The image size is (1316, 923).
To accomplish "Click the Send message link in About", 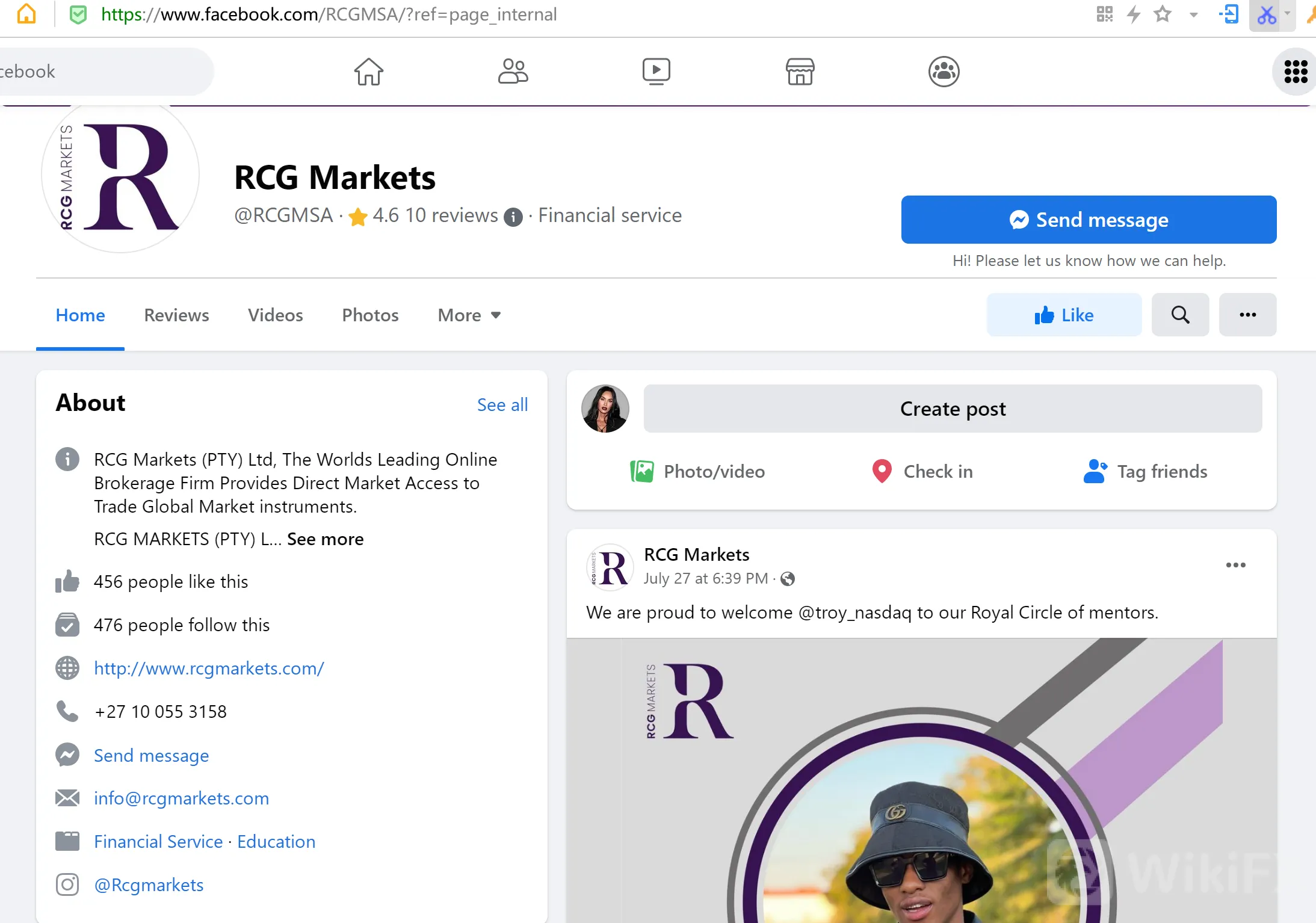I will pos(152,755).
